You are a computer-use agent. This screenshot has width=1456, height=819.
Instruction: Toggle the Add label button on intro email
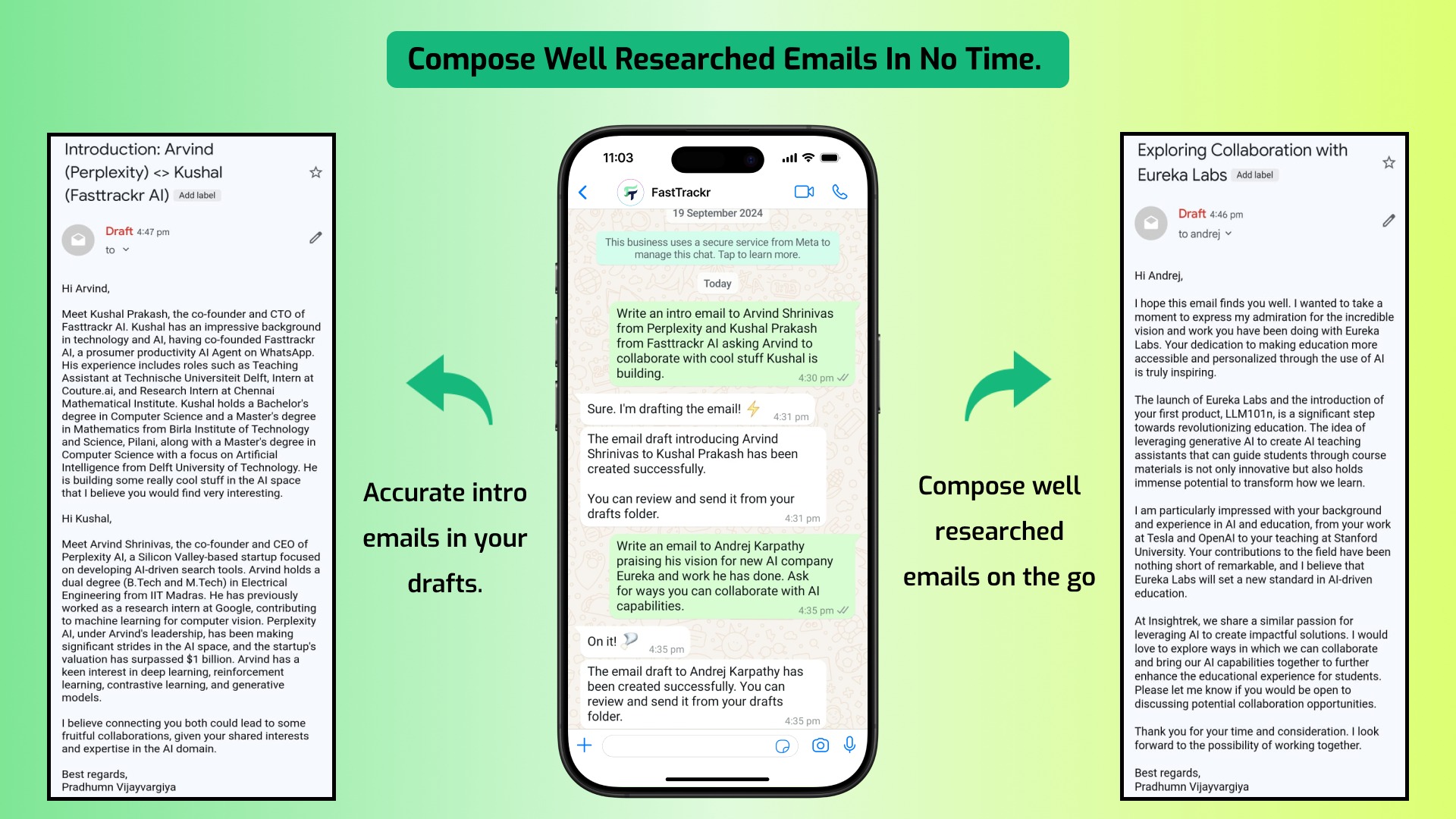click(197, 195)
